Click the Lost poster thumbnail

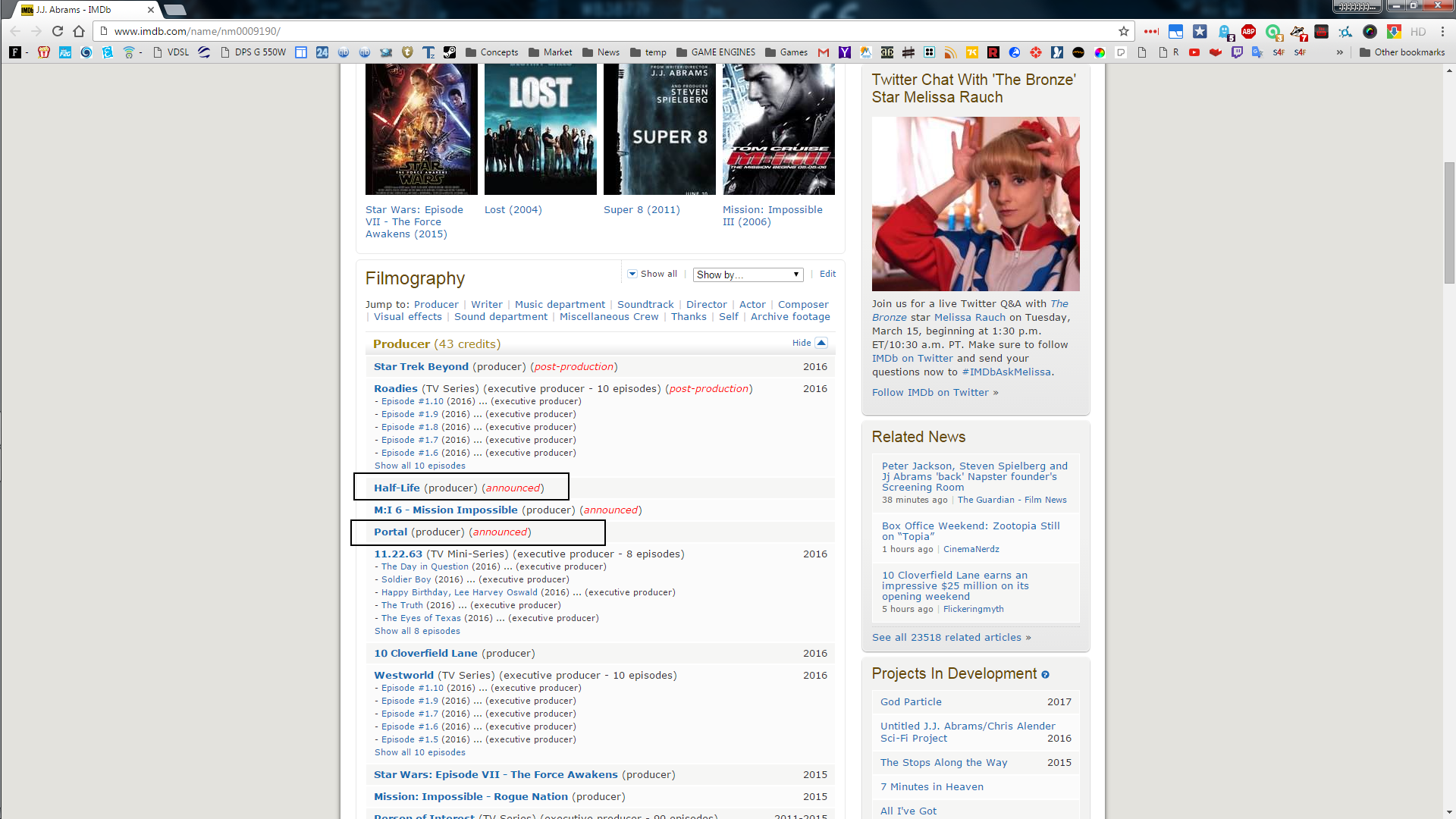[x=541, y=129]
